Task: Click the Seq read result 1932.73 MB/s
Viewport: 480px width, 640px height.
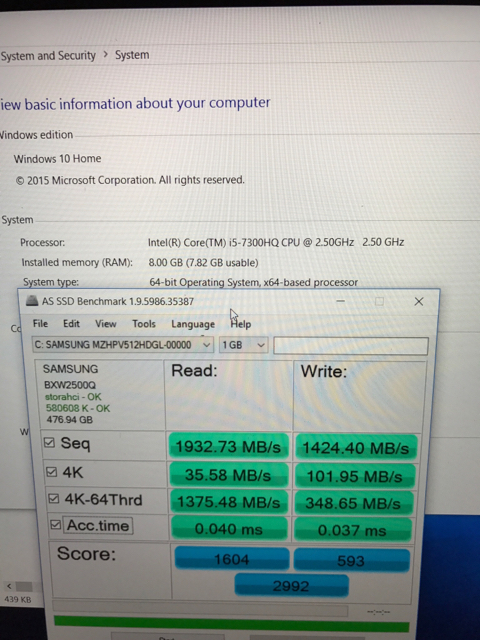Action: pyautogui.click(x=228, y=447)
